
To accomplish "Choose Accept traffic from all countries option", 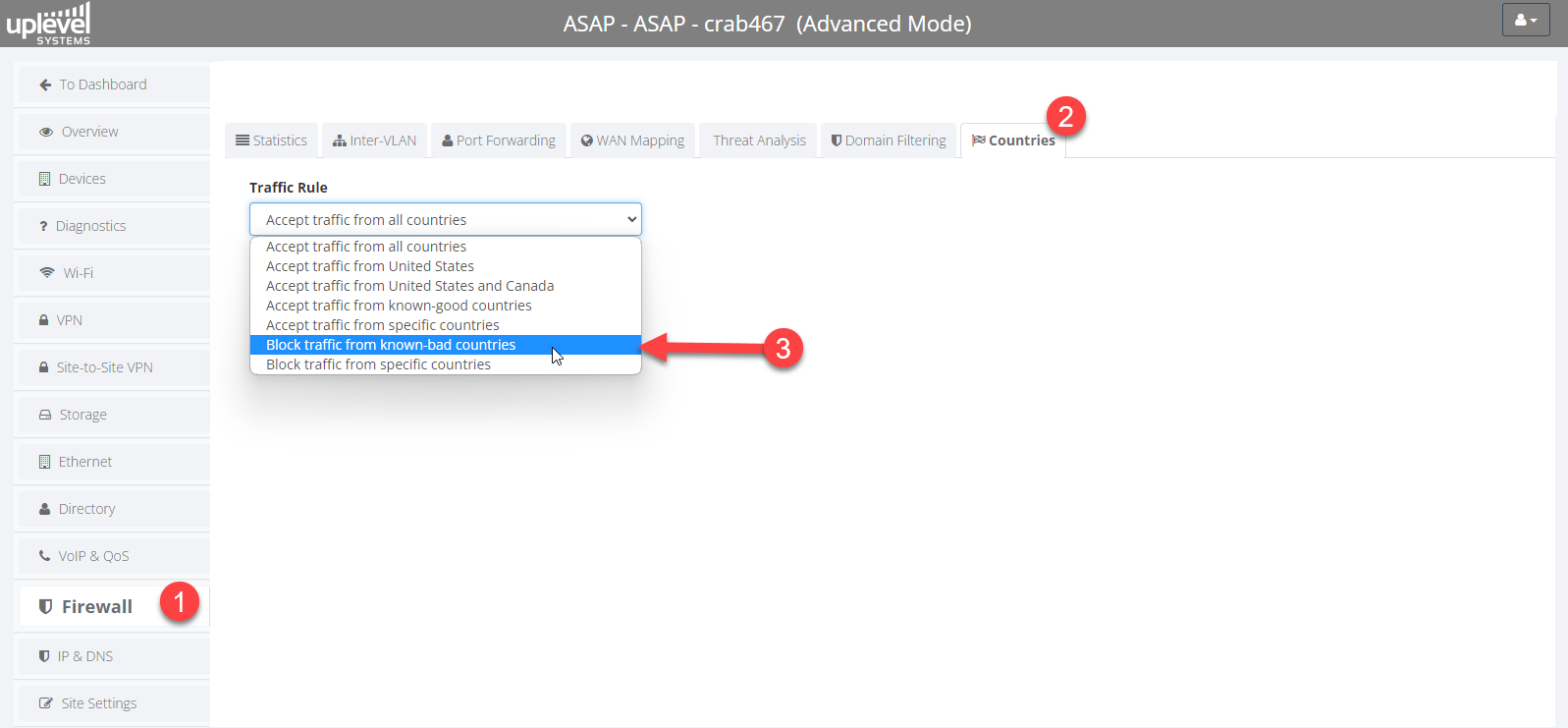I will pyautogui.click(x=446, y=247).
